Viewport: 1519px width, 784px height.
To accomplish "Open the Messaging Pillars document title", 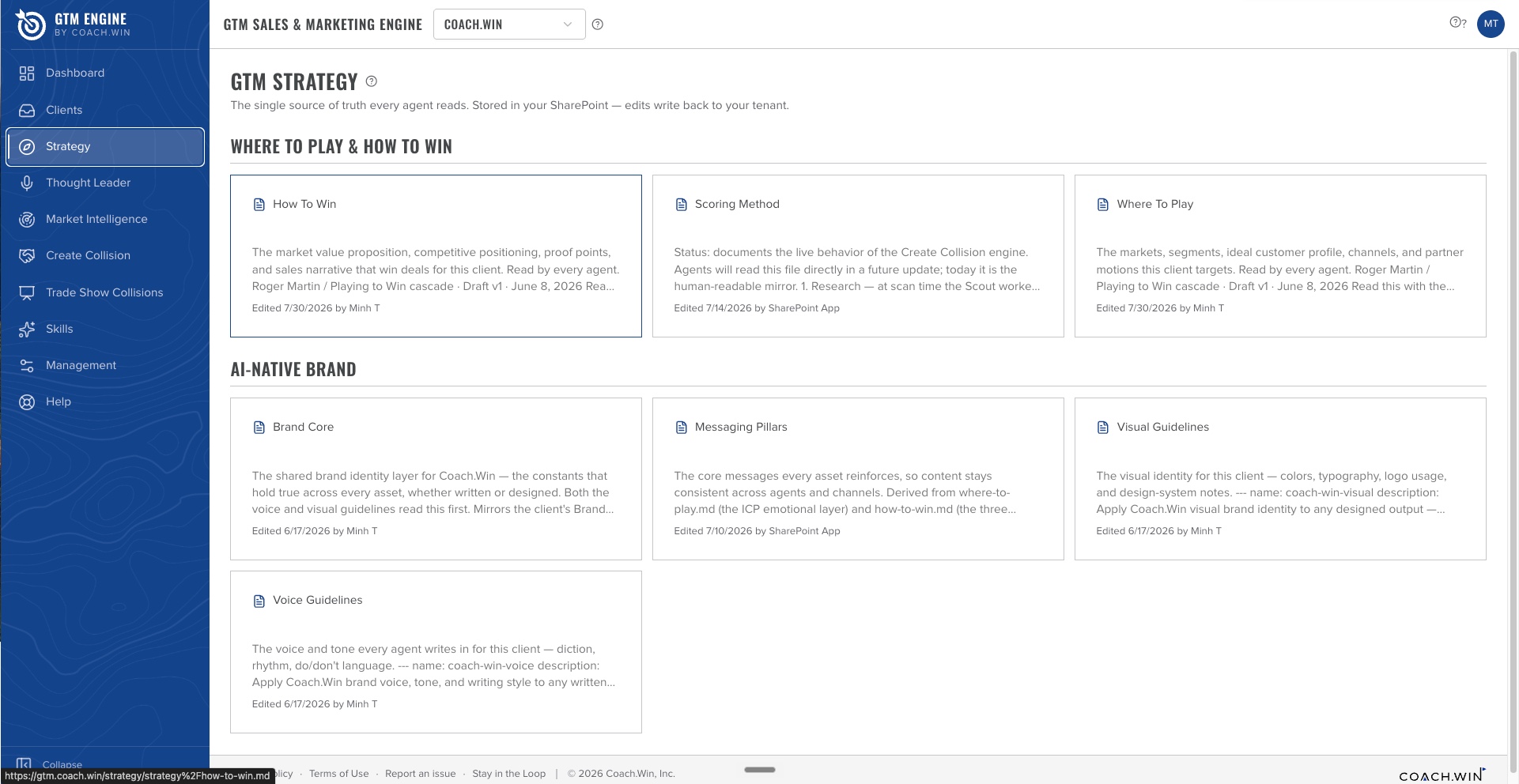I will [741, 427].
